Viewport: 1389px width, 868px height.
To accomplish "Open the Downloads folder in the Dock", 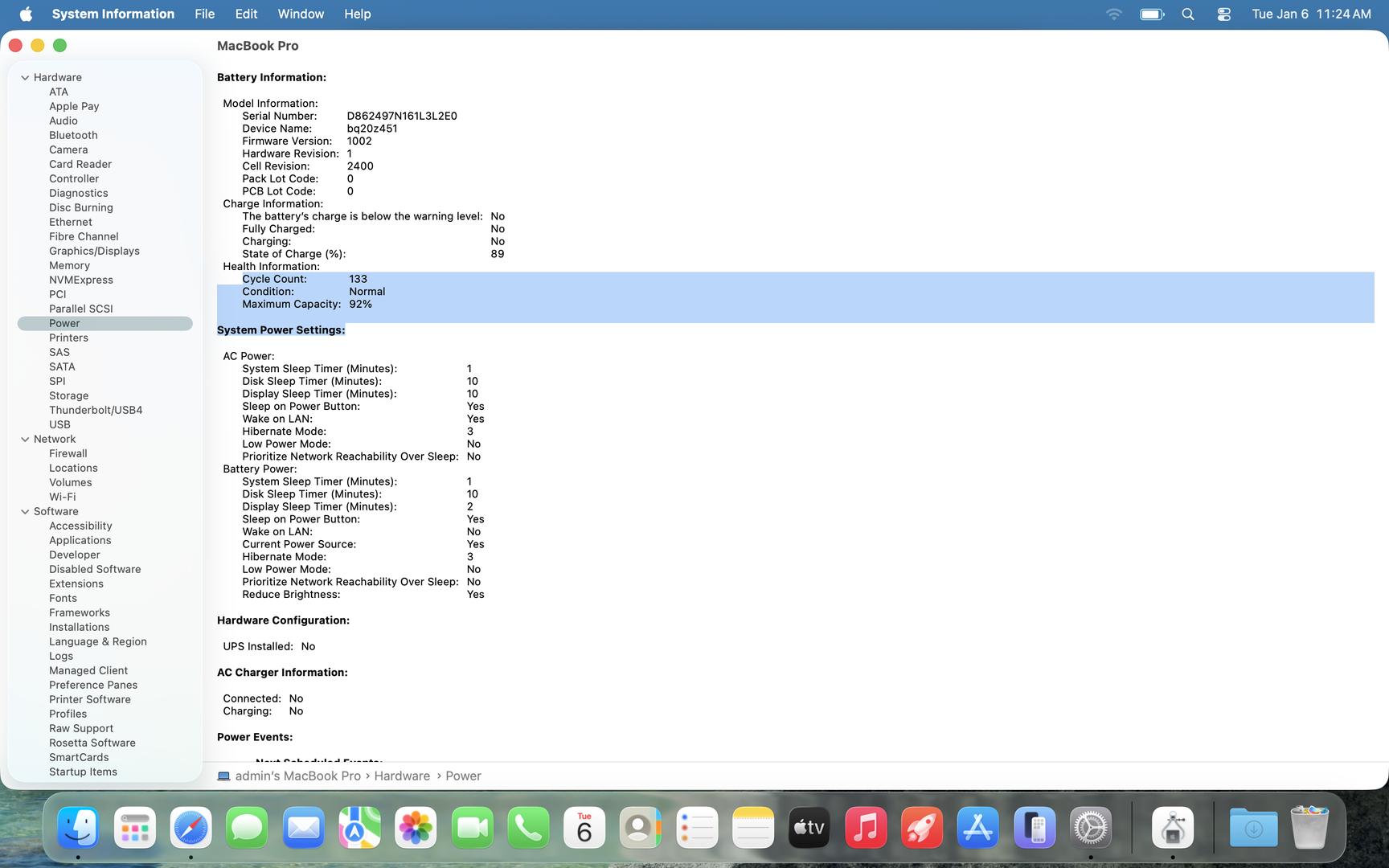I will 1253,827.
